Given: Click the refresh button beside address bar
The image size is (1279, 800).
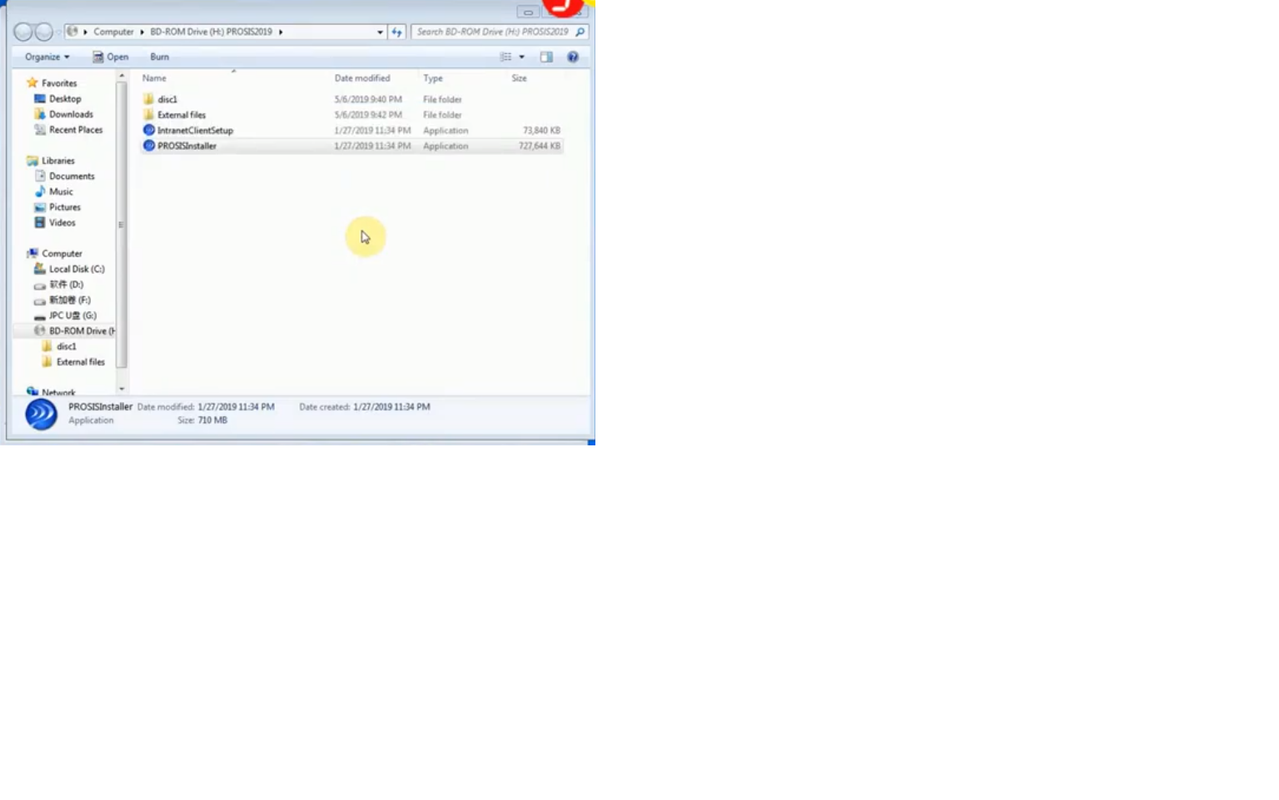Looking at the screenshot, I should click(x=397, y=32).
